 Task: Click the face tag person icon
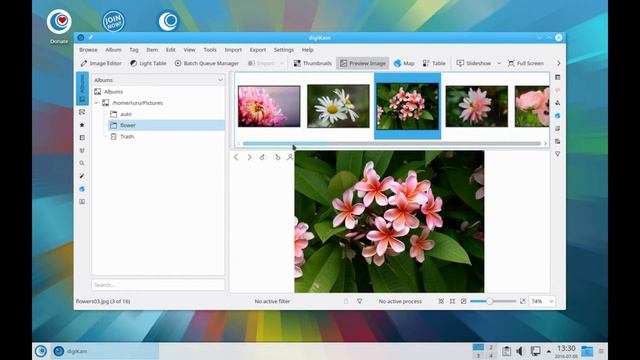coord(290,157)
